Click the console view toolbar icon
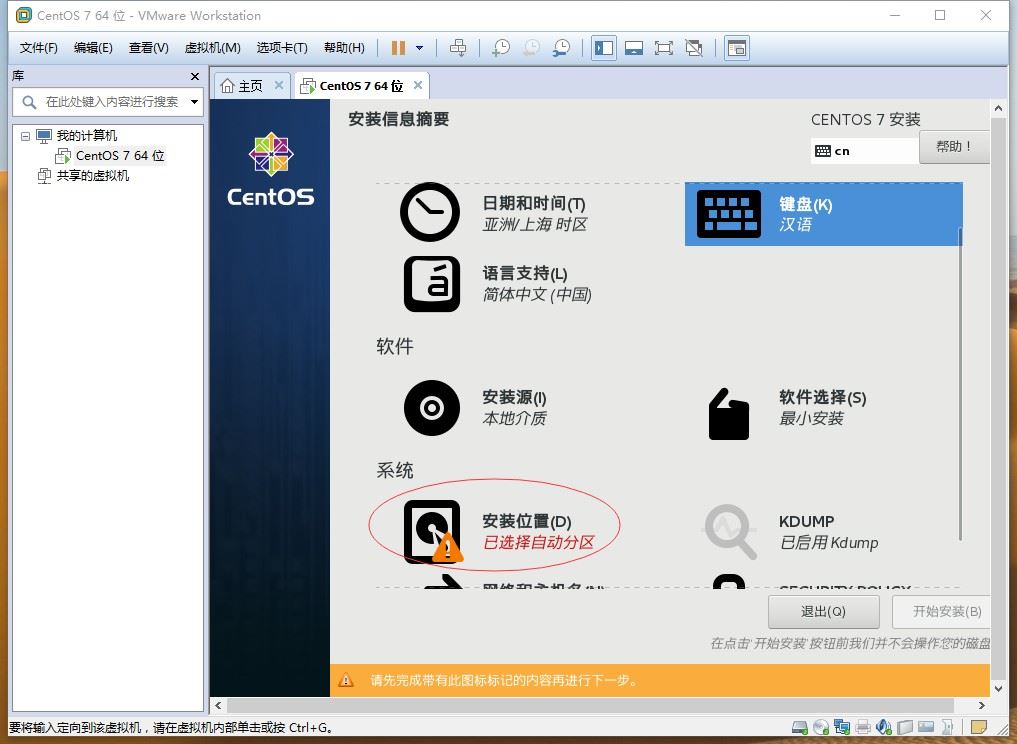Screen dimensions: 1017x744 click(x=634, y=48)
